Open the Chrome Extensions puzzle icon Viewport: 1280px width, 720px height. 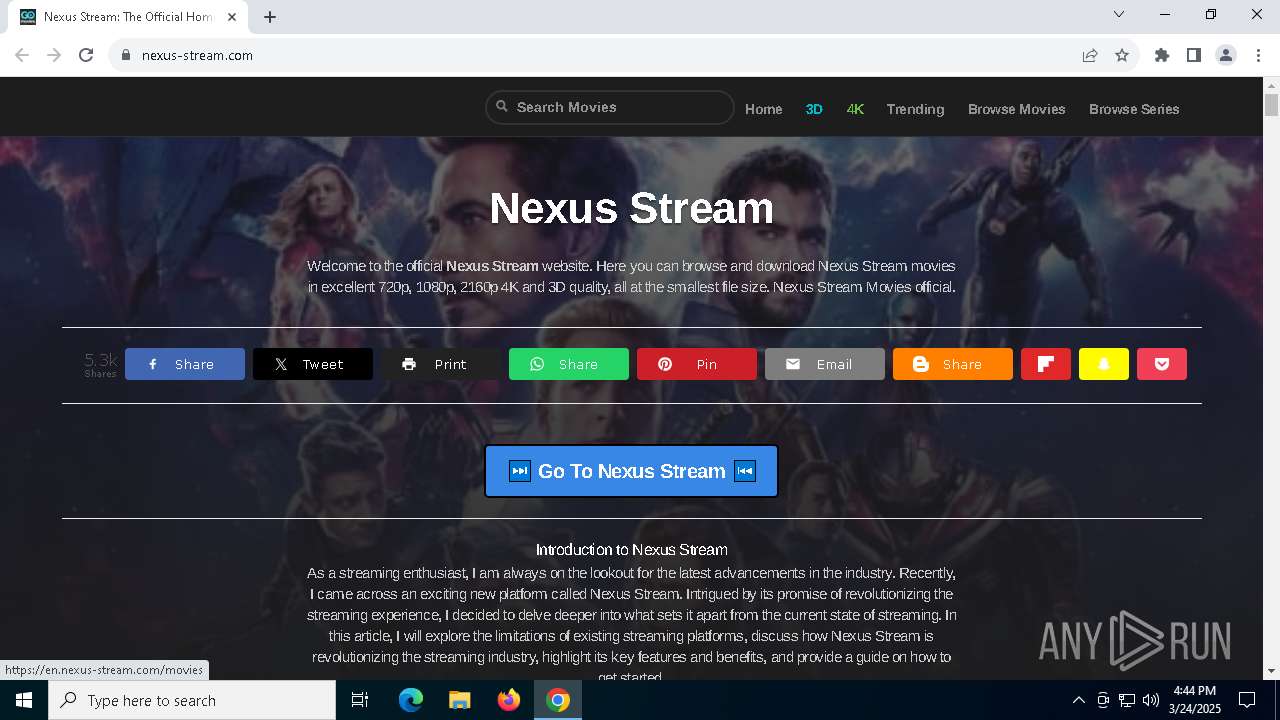click(1162, 55)
